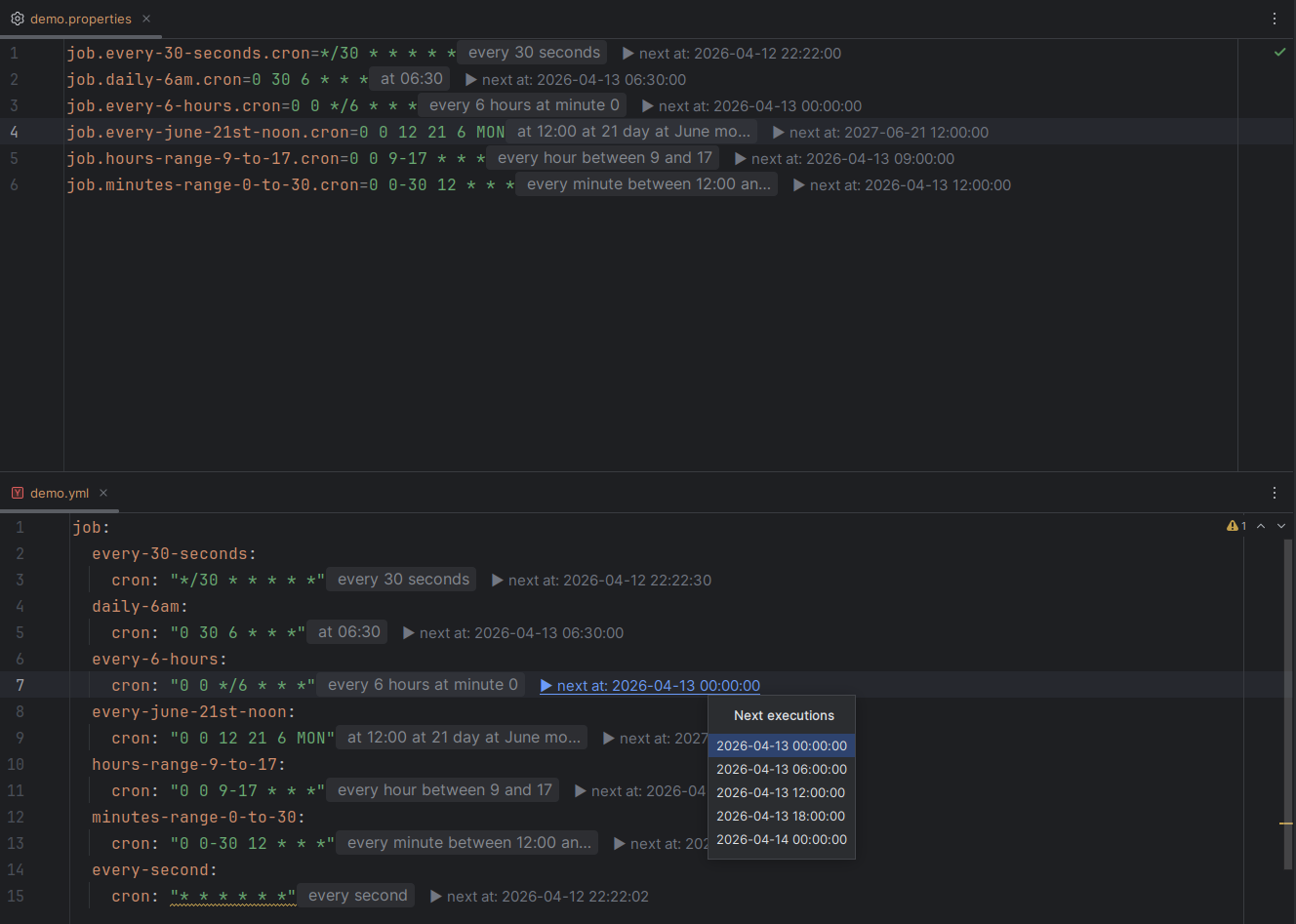Close the demo.properties tab
The height and width of the screenshot is (924, 1296).
click(146, 19)
